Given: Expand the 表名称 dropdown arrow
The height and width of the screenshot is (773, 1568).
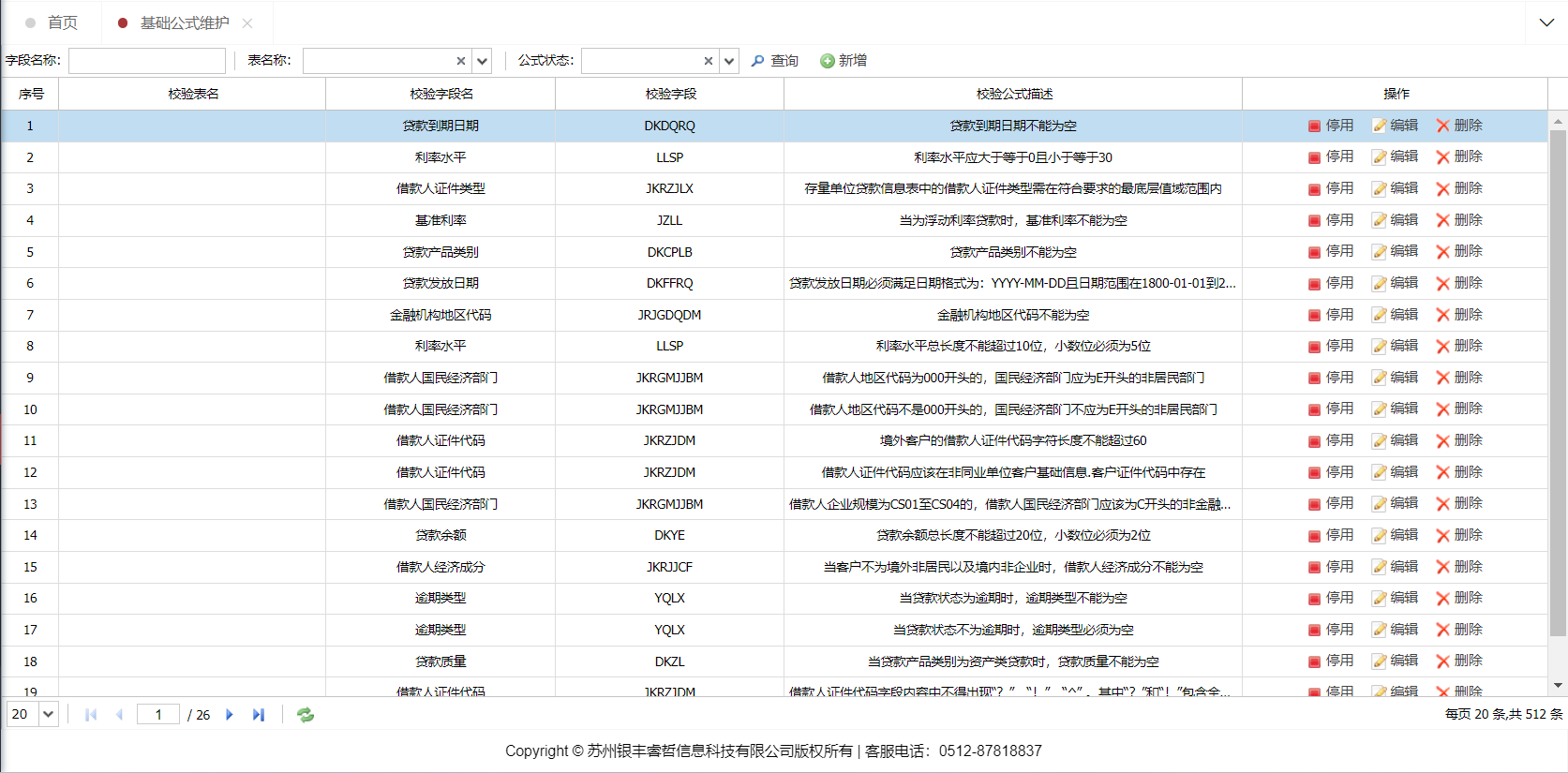Looking at the screenshot, I should (482, 61).
